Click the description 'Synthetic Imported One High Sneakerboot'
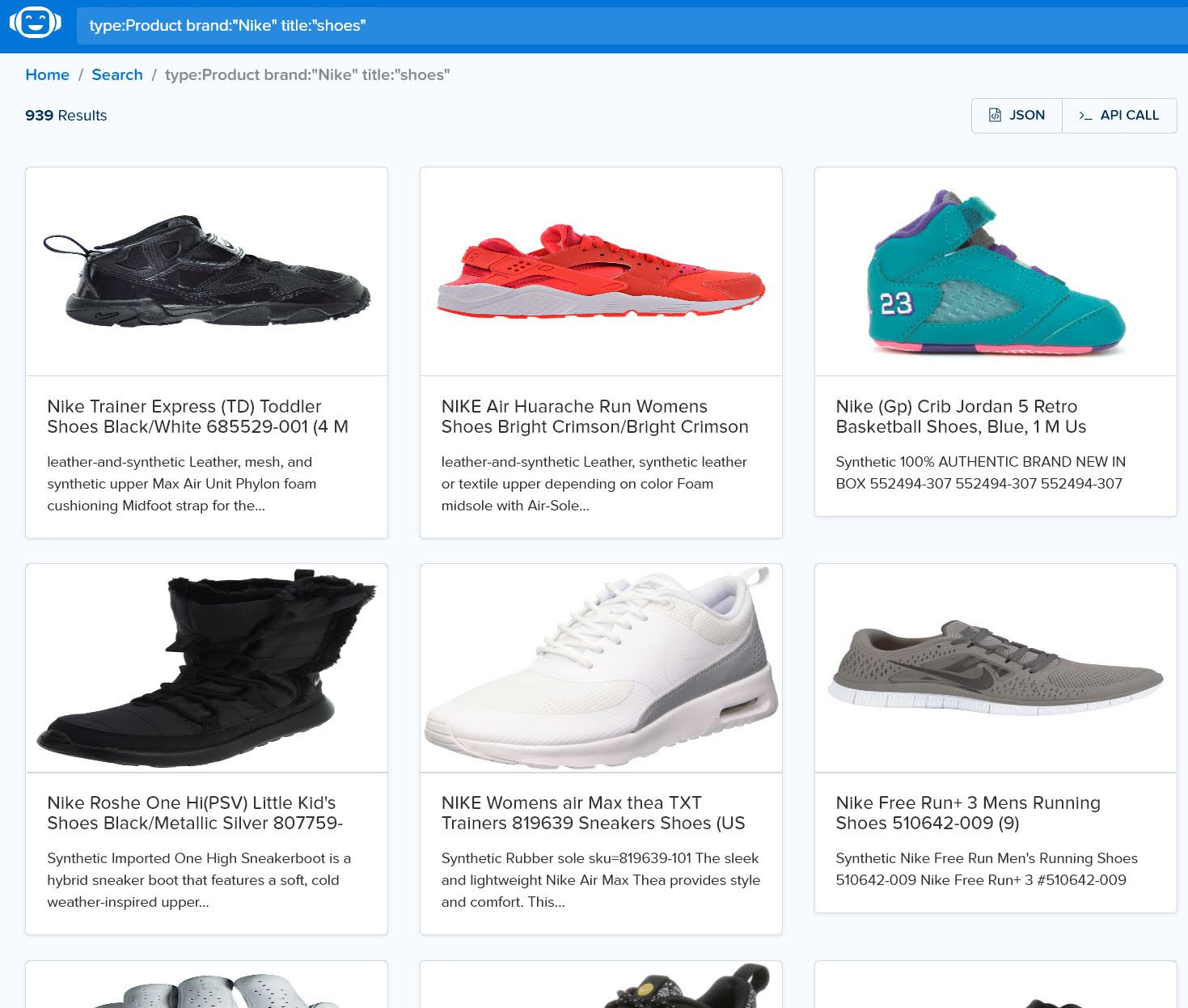Image resolution: width=1188 pixels, height=1008 pixels. pos(199,858)
